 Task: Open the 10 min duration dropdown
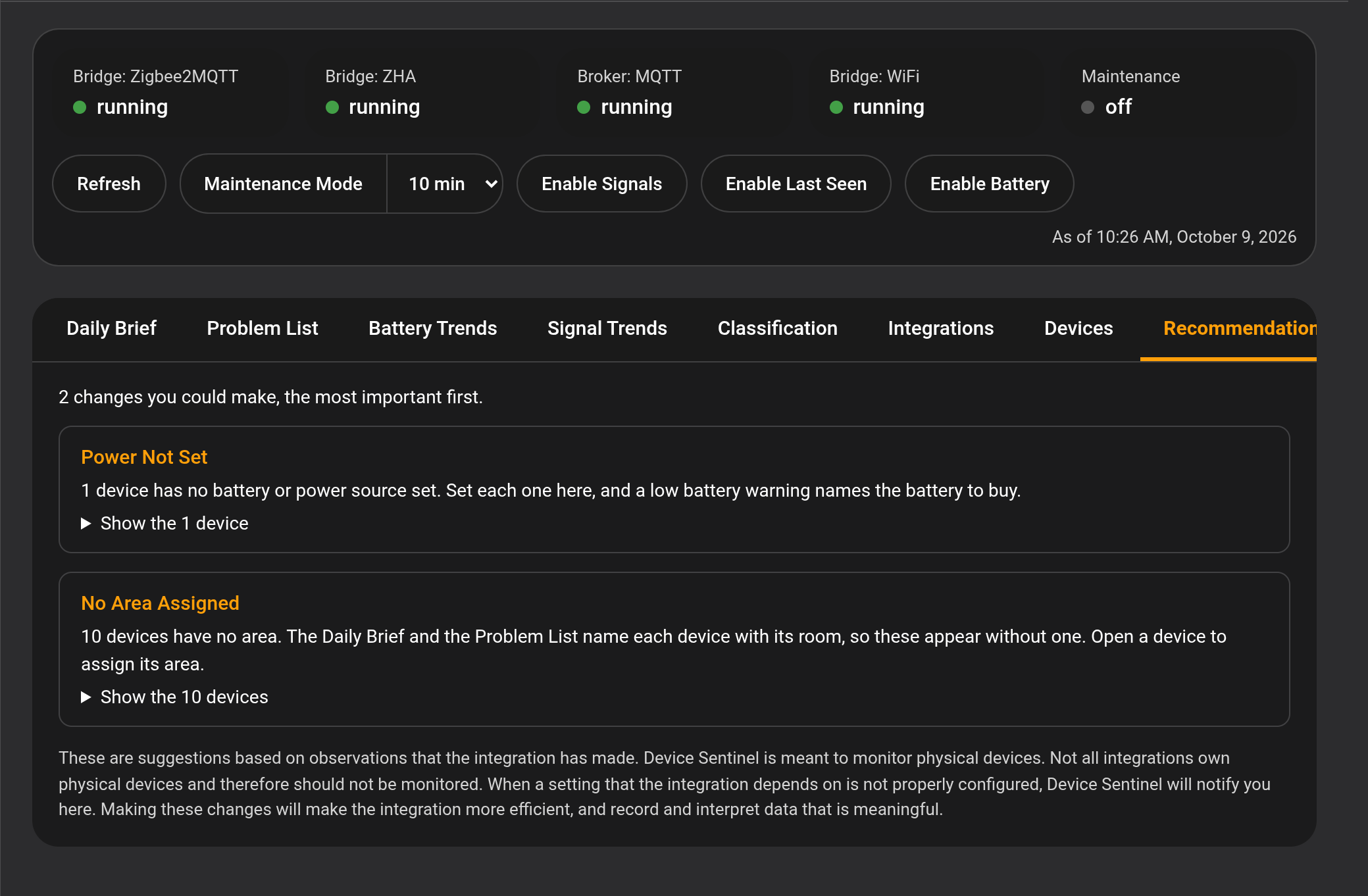[445, 184]
